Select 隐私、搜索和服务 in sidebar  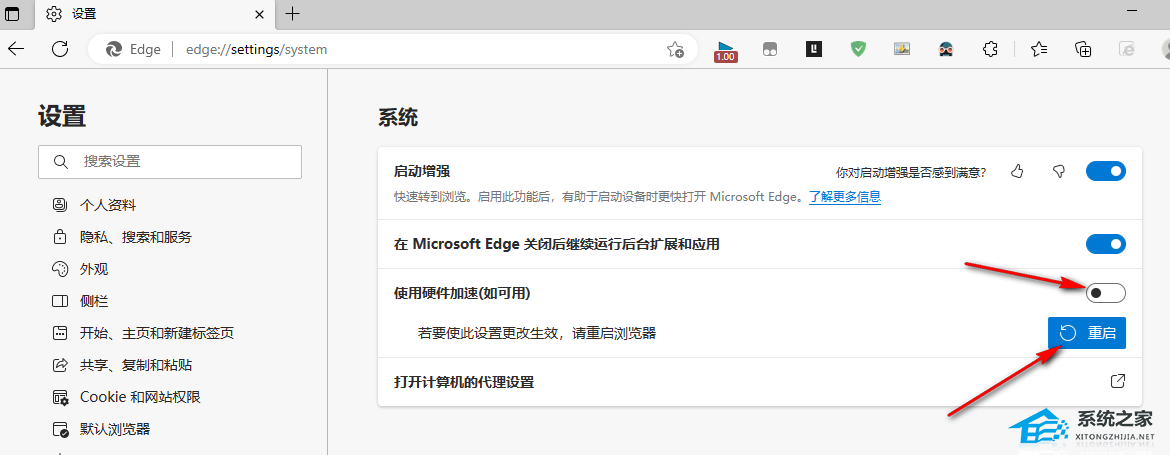coord(135,237)
